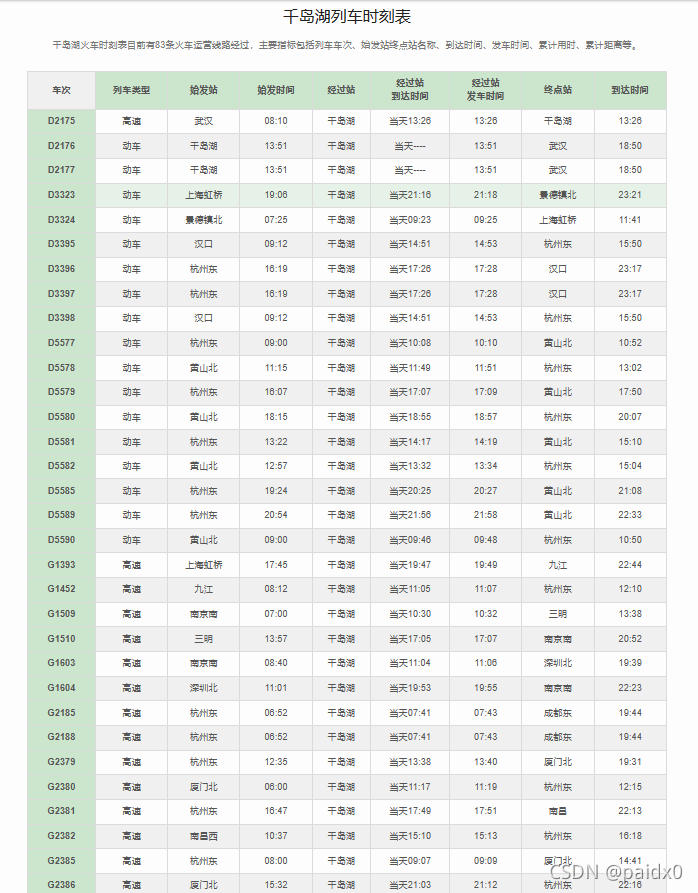Select 上海虹桥 destination in D3324 row
698x893 pixels.
[x=558, y=220]
